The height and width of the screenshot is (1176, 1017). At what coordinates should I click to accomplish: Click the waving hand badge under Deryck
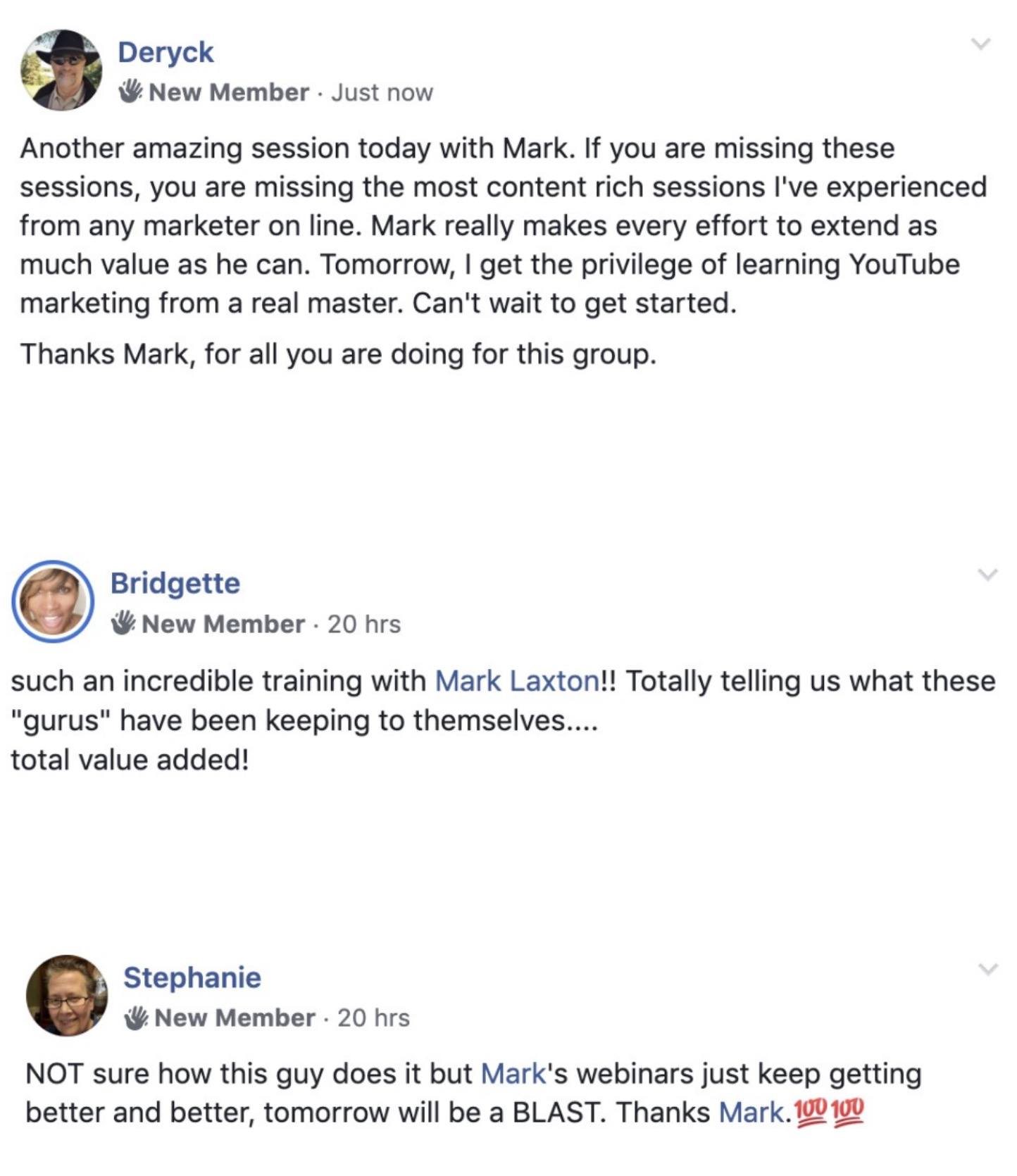click(131, 92)
